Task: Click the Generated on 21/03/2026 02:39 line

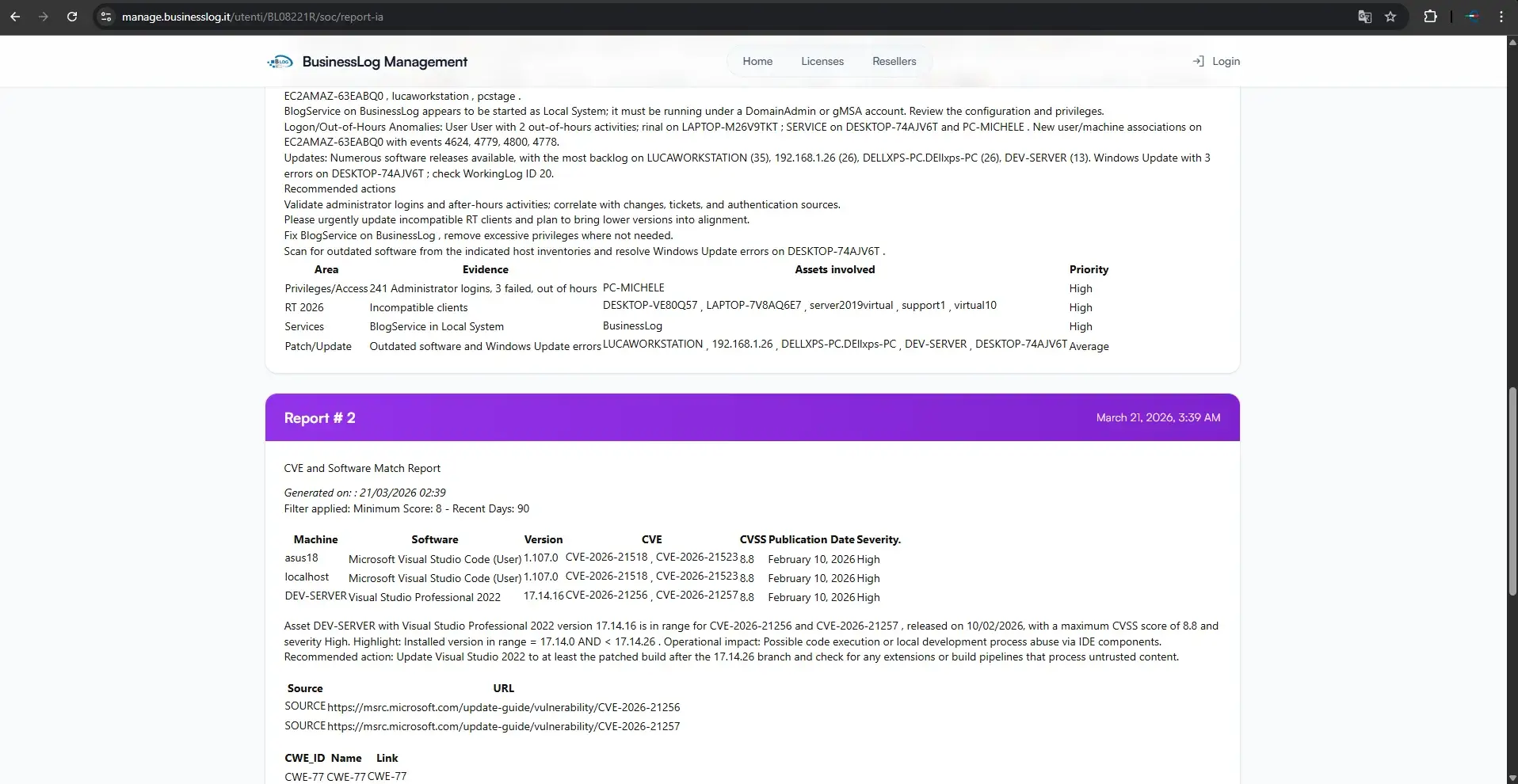Action: [364, 493]
